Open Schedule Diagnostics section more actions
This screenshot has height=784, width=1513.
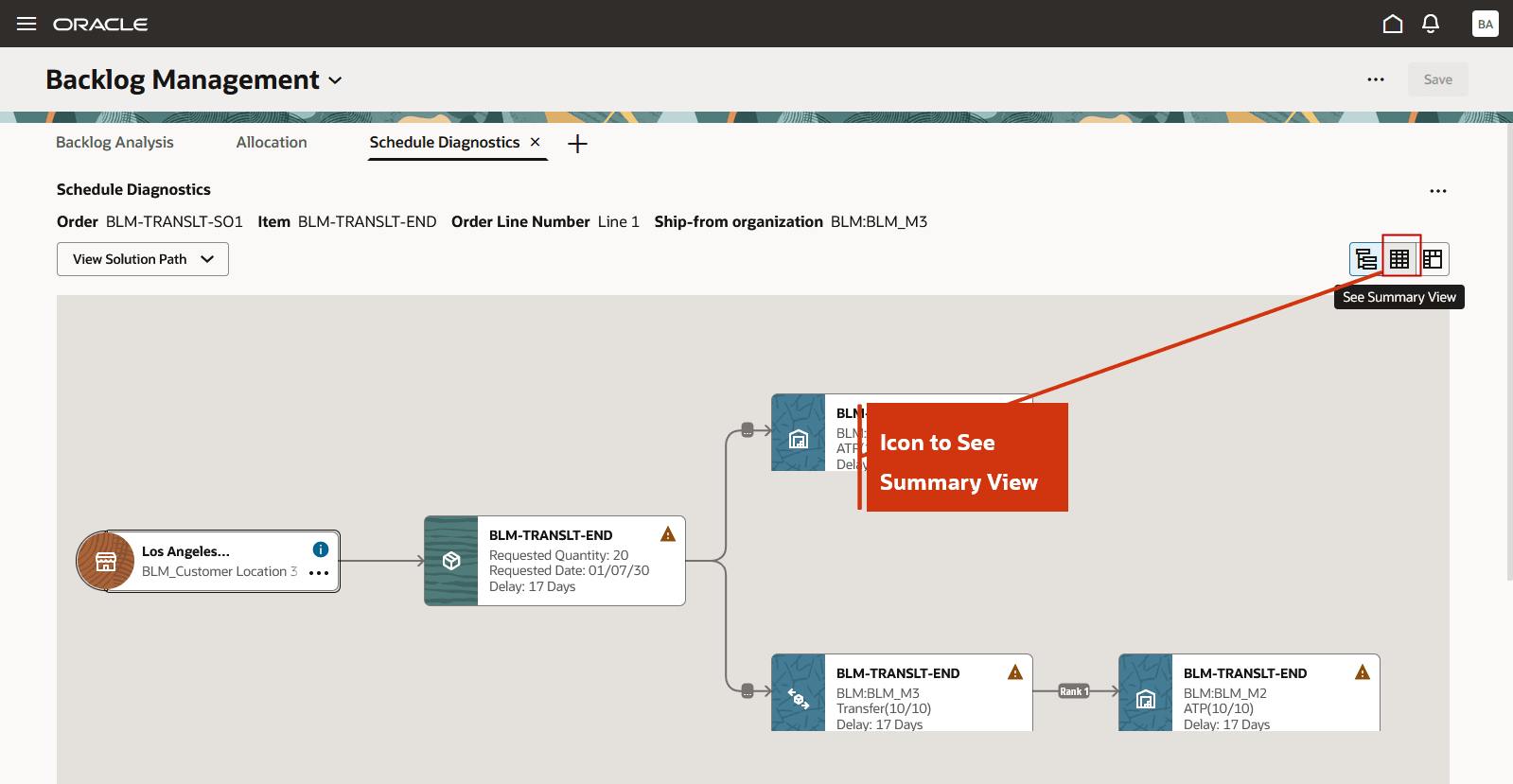pyautogui.click(x=1438, y=191)
